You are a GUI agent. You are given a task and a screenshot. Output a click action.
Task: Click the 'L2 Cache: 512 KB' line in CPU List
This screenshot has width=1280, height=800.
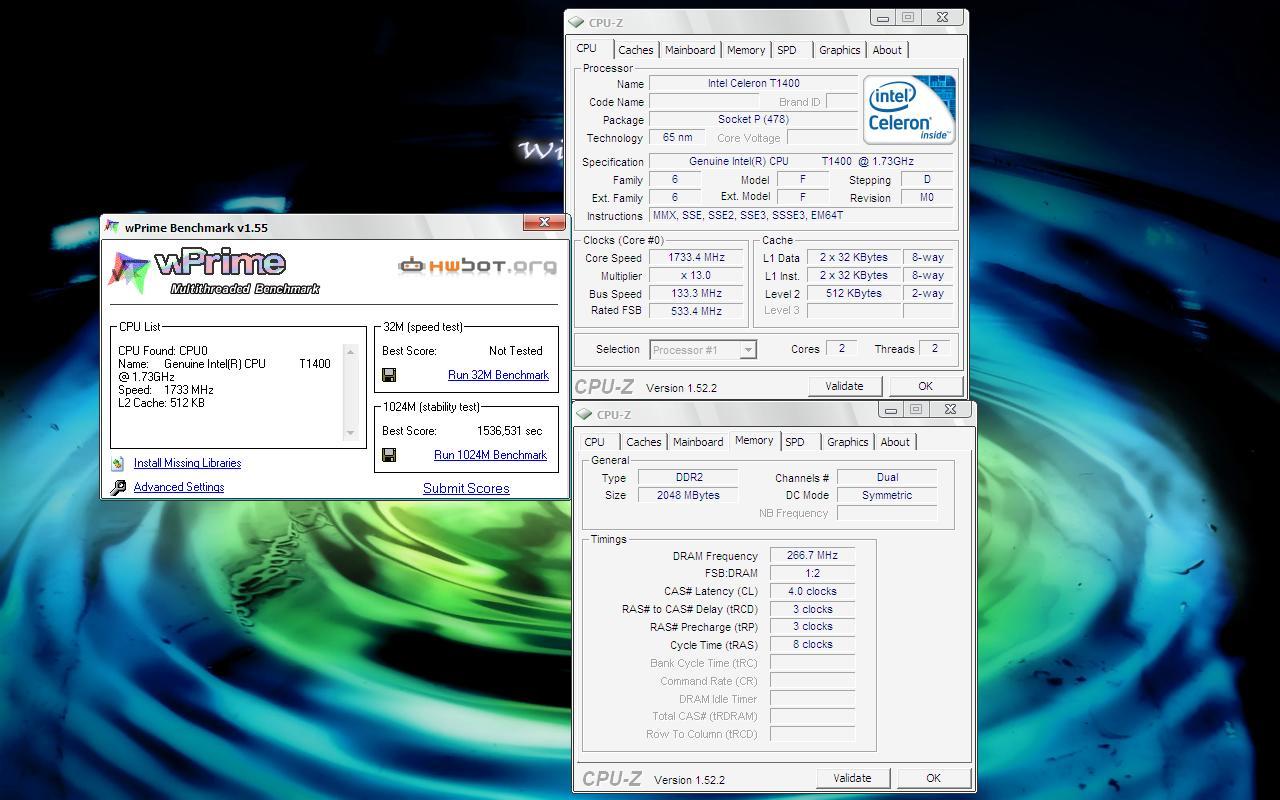tap(161, 403)
